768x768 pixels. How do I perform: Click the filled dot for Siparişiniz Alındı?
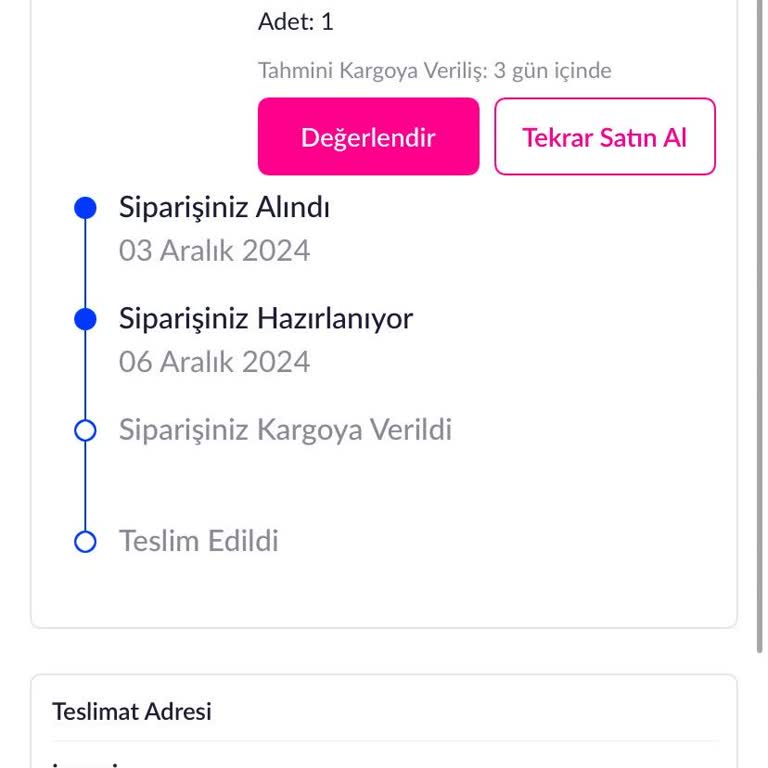86,208
